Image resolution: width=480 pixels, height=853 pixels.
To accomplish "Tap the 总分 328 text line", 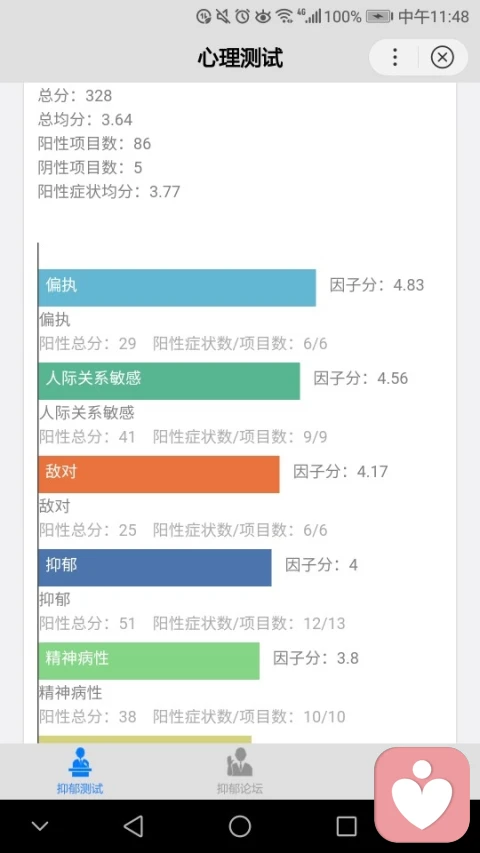I will click(75, 96).
